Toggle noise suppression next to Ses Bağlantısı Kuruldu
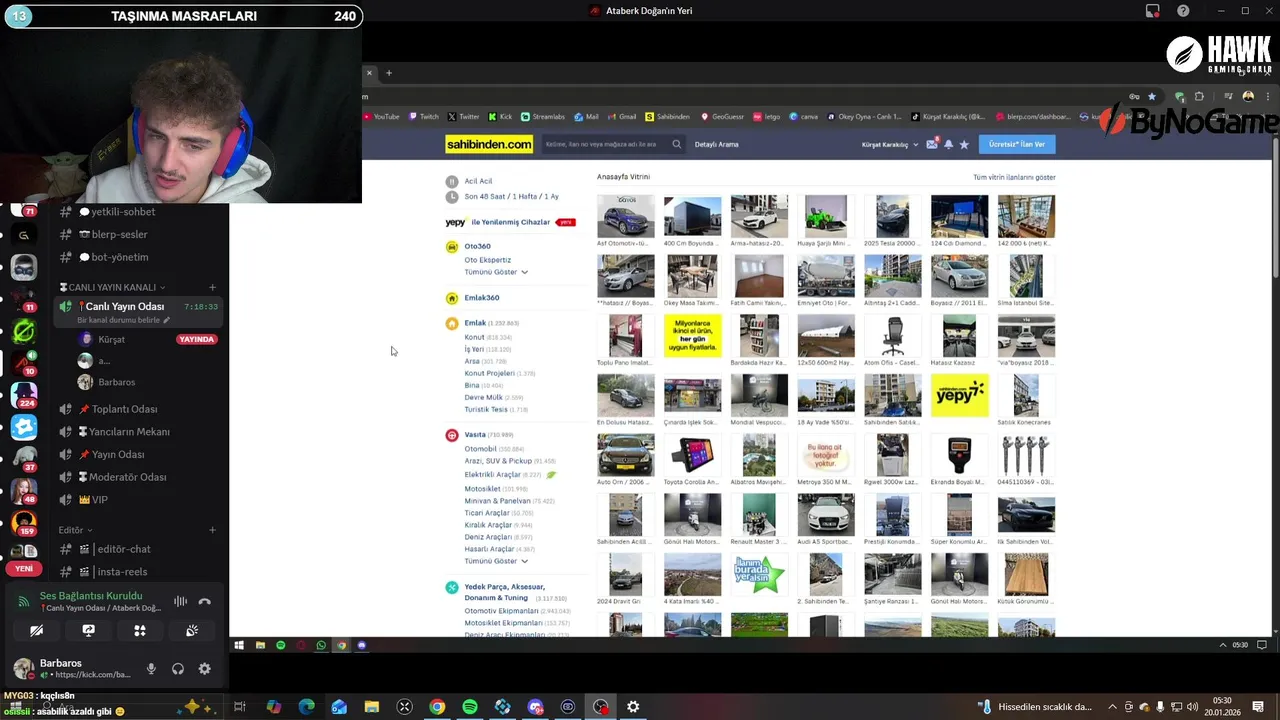The height and width of the screenshot is (720, 1280). (180, 601)
